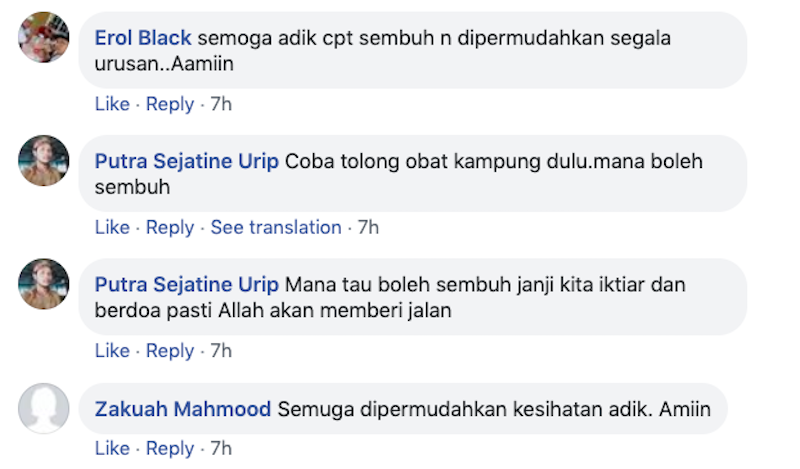Screen dimensions: 800x469
Task: Click Putra Sejatine Urip name on 'Coba tolong' comment
Action: (188, 162)
